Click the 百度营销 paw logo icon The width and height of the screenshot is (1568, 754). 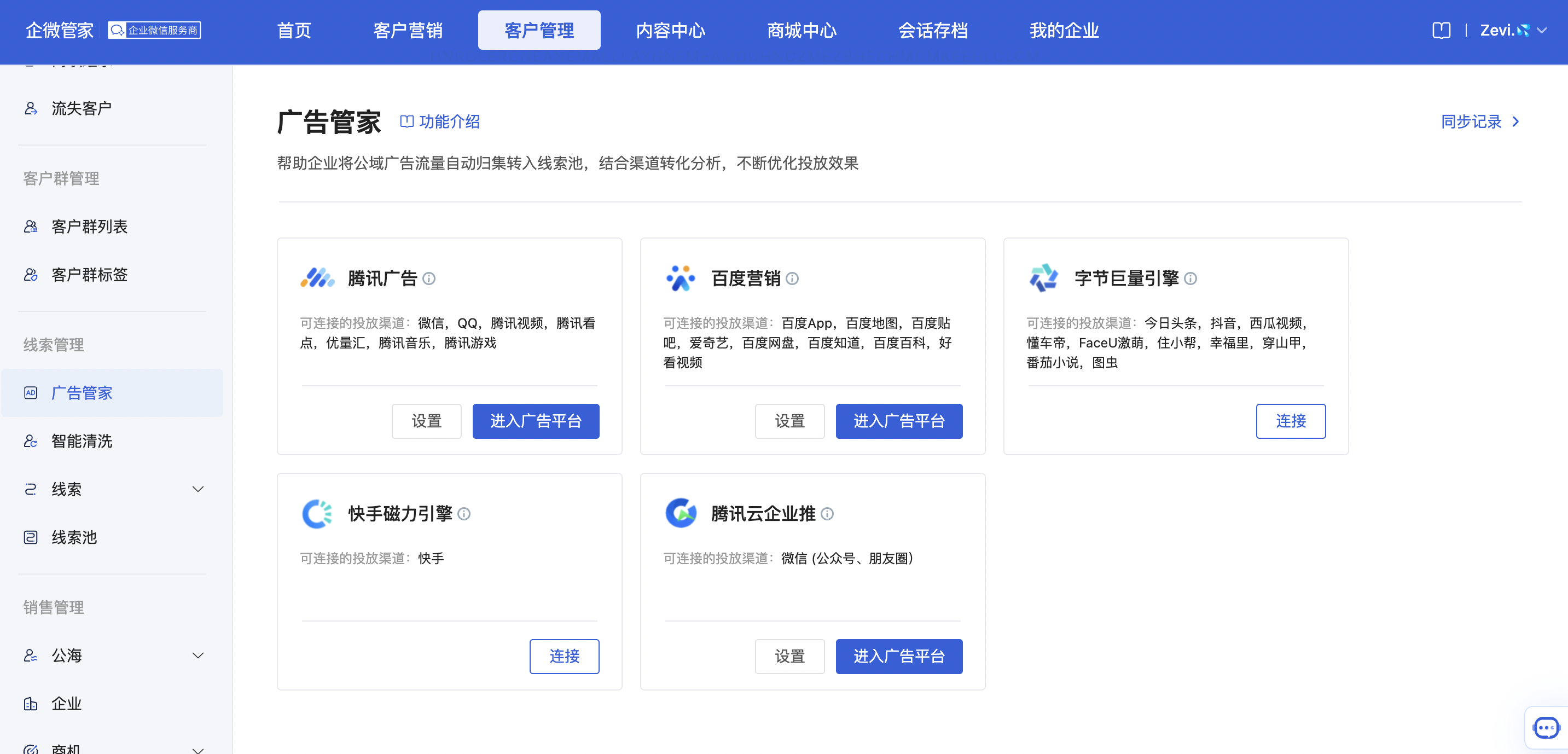[681, 278]
